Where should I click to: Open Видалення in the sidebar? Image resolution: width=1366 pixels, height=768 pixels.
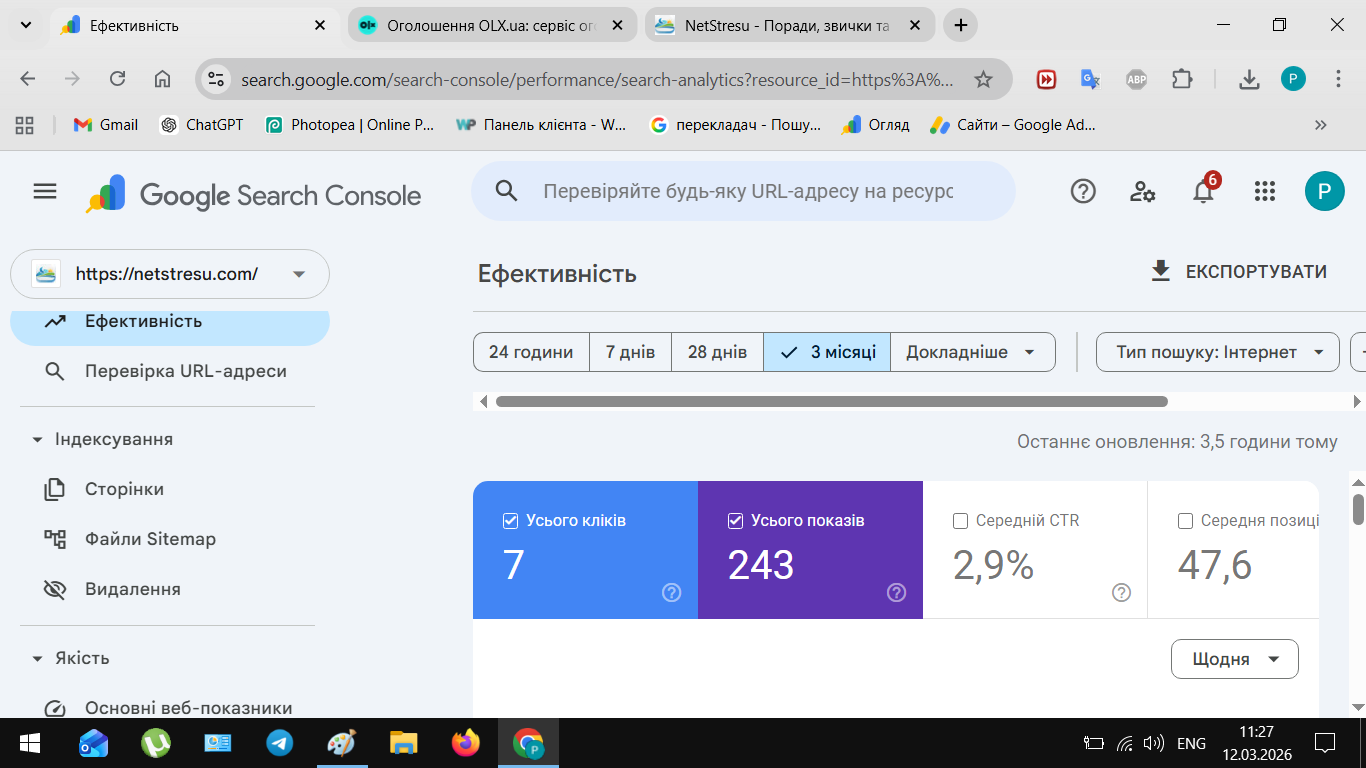click(132, 589)
